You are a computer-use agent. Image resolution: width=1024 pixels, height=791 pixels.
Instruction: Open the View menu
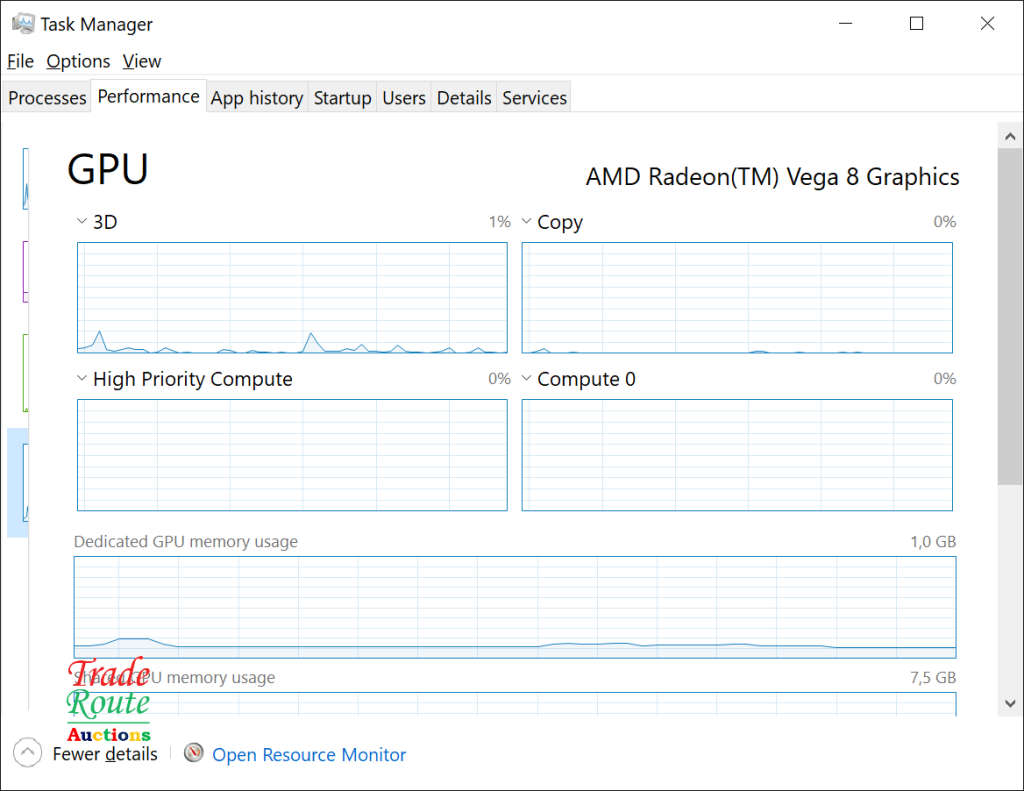142,61
